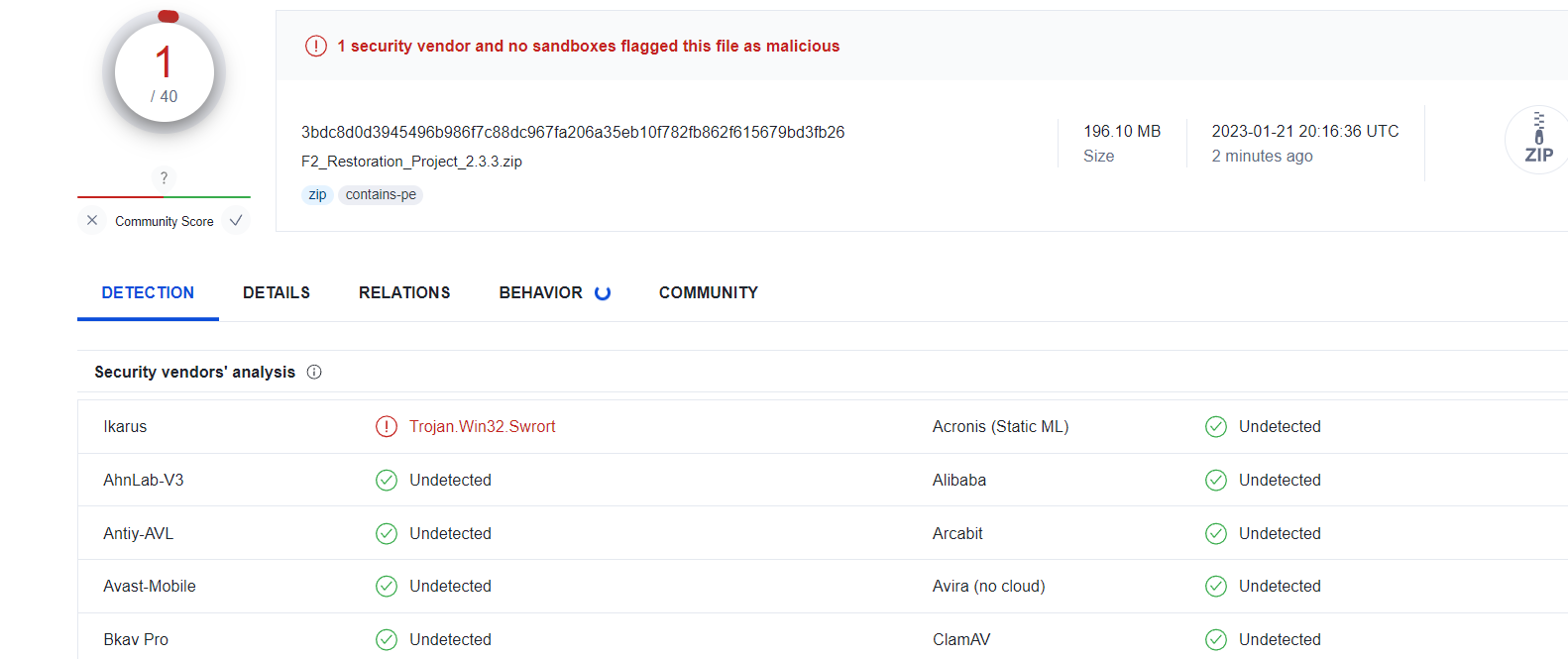Select the BEHAVIOR tab
Screen dimensions: 1568x659
(x=540, y=293)
